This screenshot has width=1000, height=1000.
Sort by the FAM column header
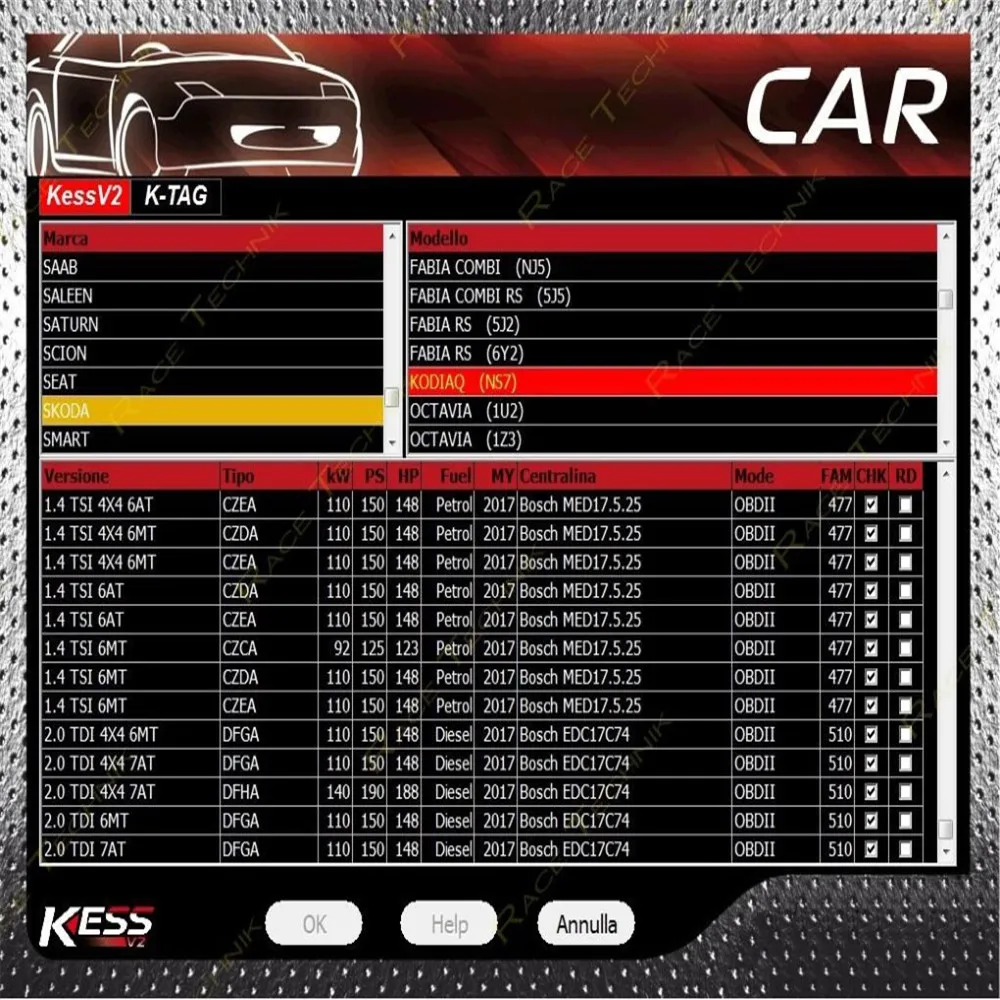[x=836, y=476]
